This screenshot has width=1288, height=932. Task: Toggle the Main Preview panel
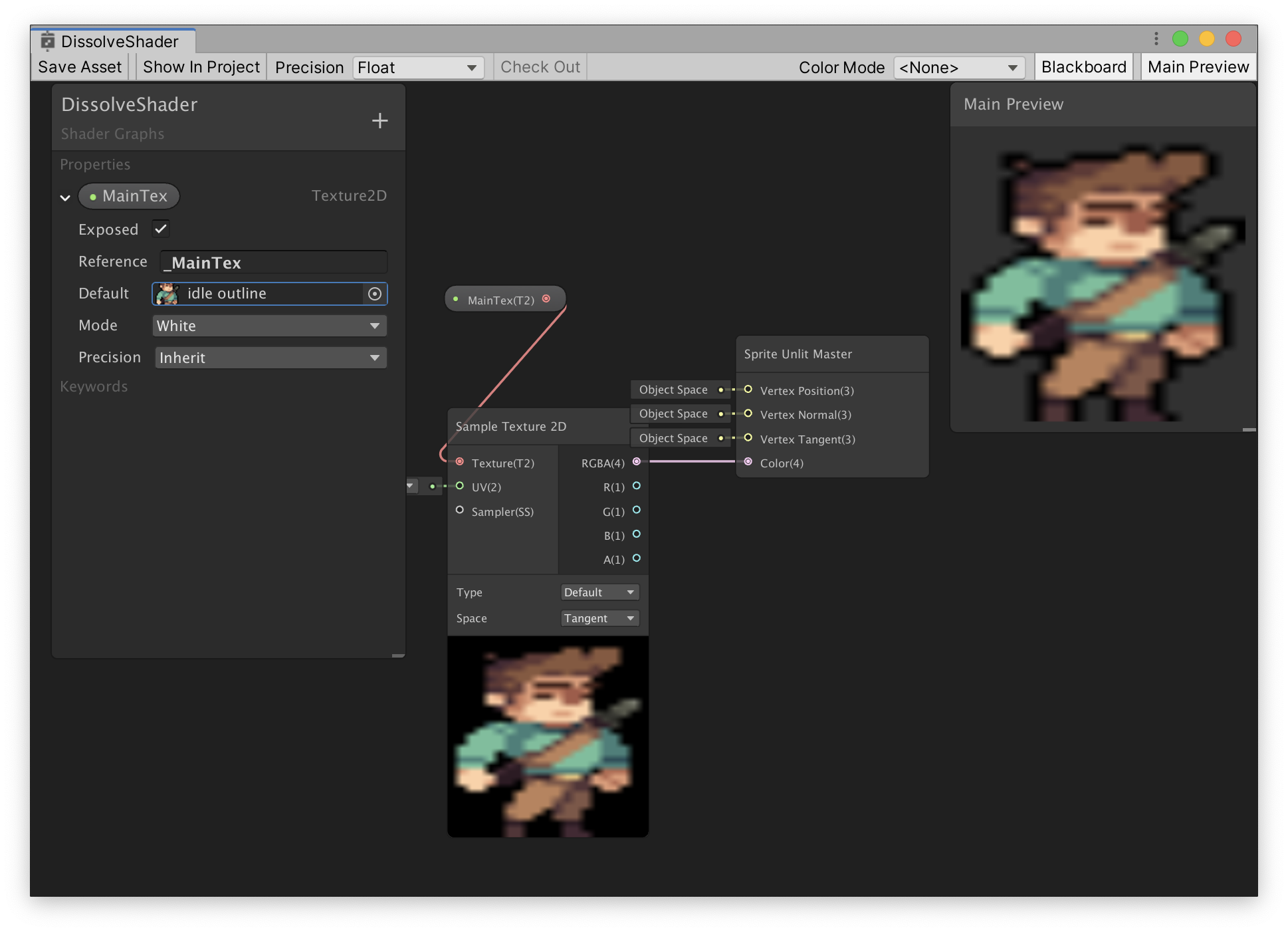(1198, 67)
